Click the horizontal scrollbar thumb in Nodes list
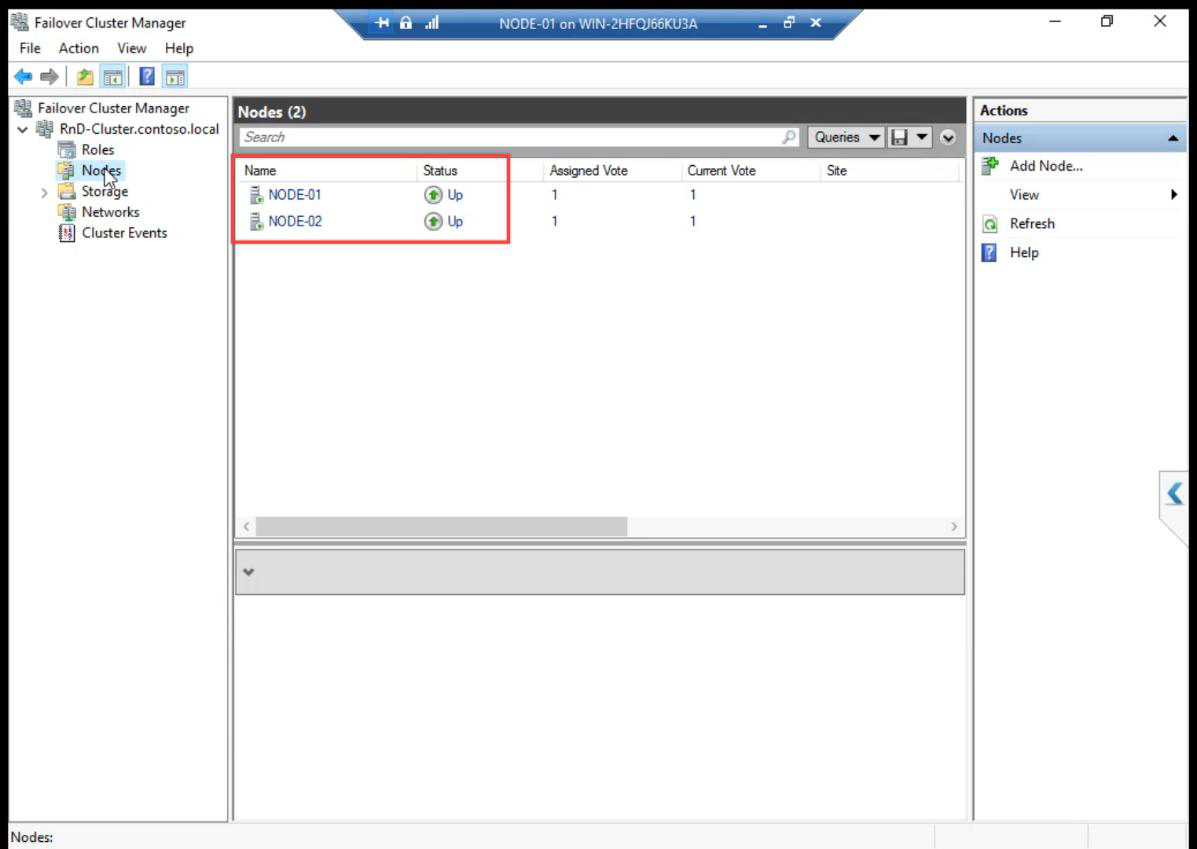 (441, 527)
